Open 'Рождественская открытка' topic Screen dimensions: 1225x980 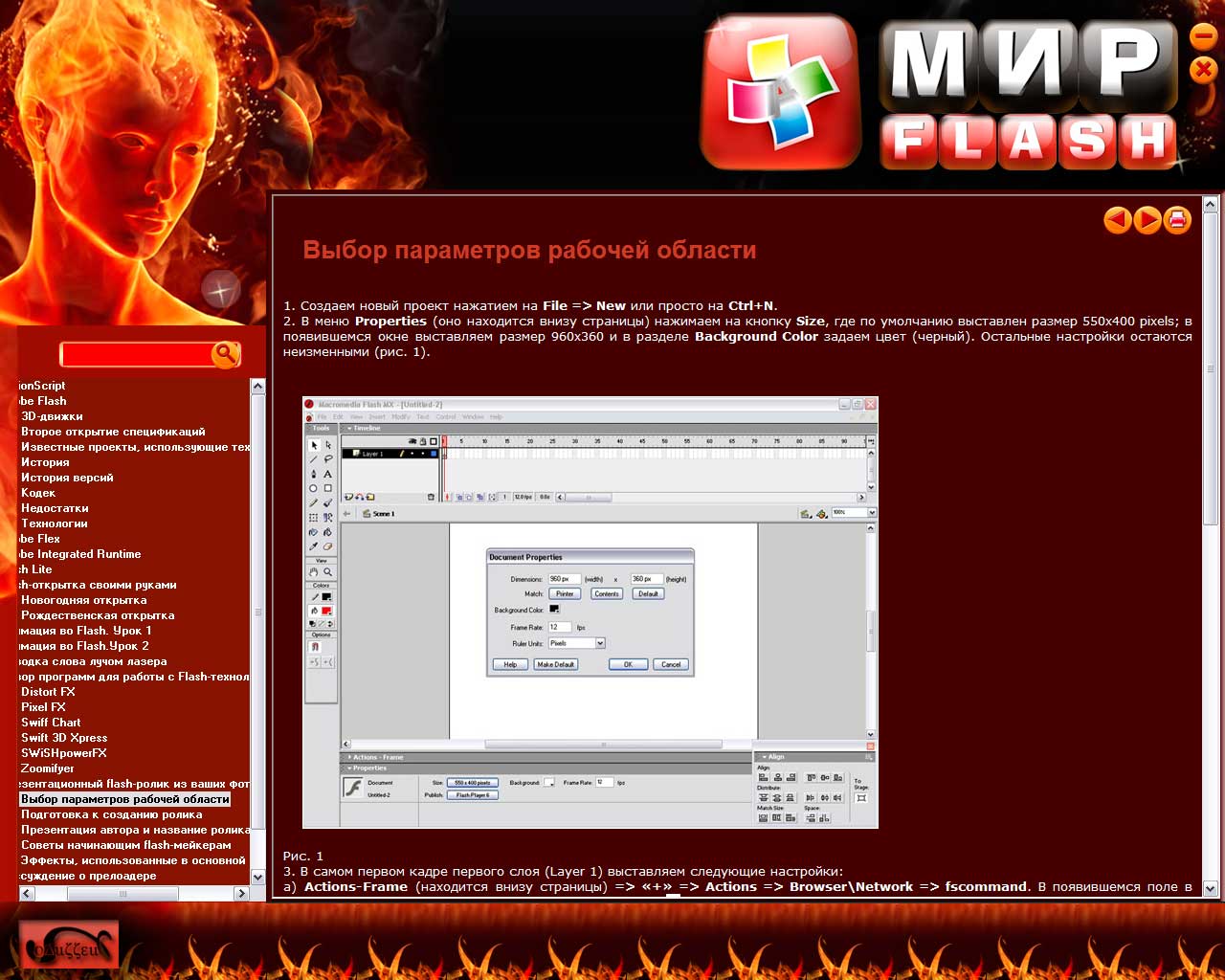tap(98, 615)
